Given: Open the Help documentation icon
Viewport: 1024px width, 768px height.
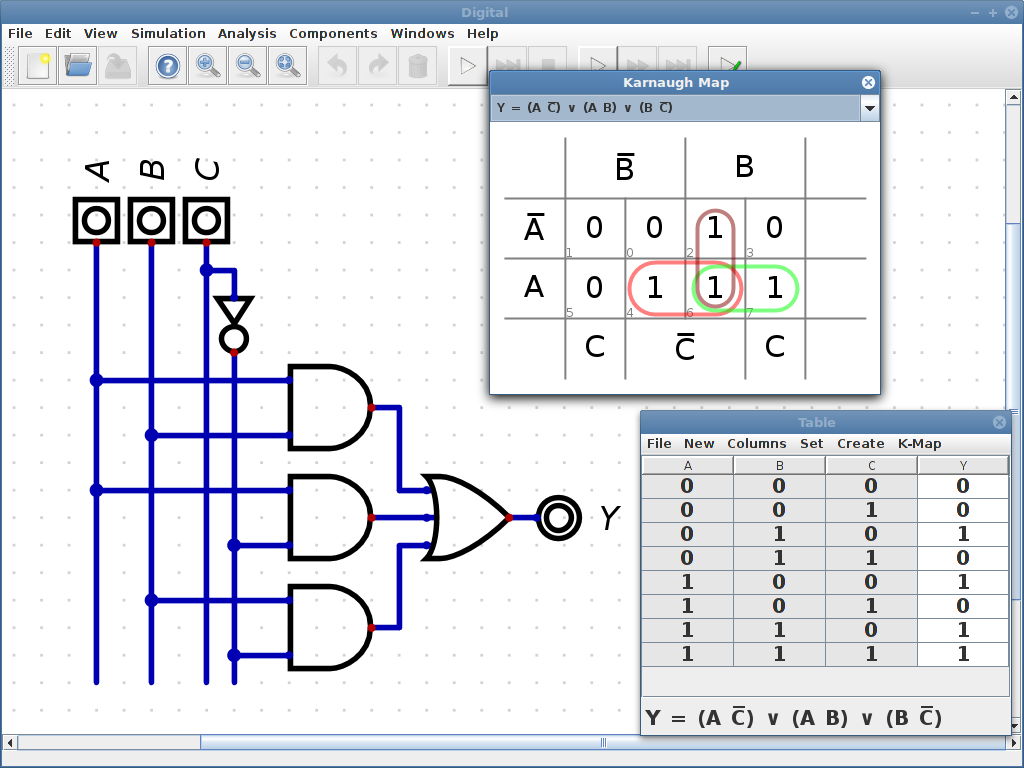Looking at the screenshot, I should coord(166,65).
